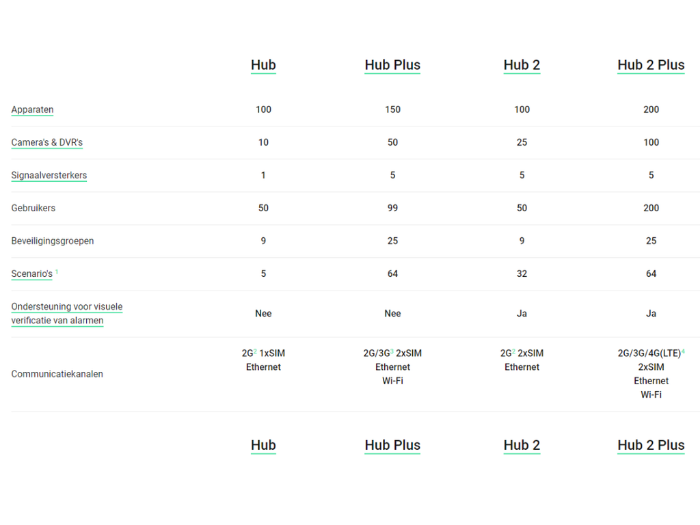Click the Hub 2 link below the table
700x525 pixels.
coord(522,445)
